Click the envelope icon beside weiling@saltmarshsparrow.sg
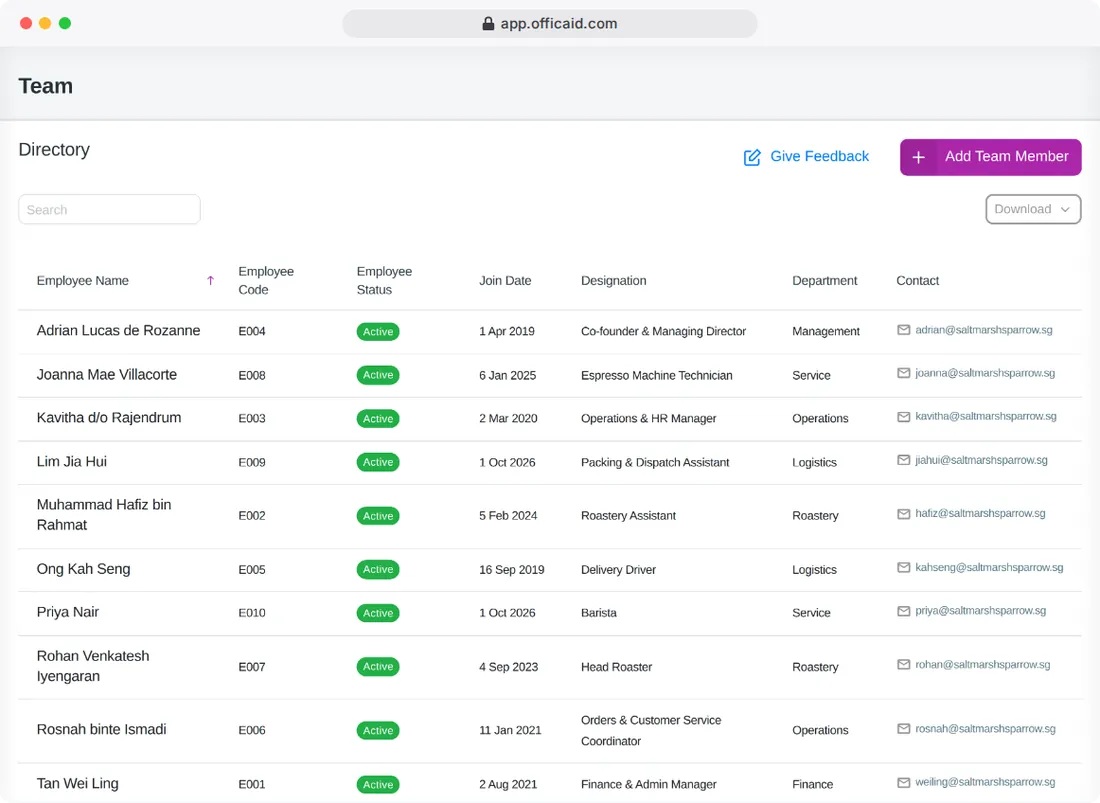The height and width of the screenshot is (803, 1100). (904, 783)
